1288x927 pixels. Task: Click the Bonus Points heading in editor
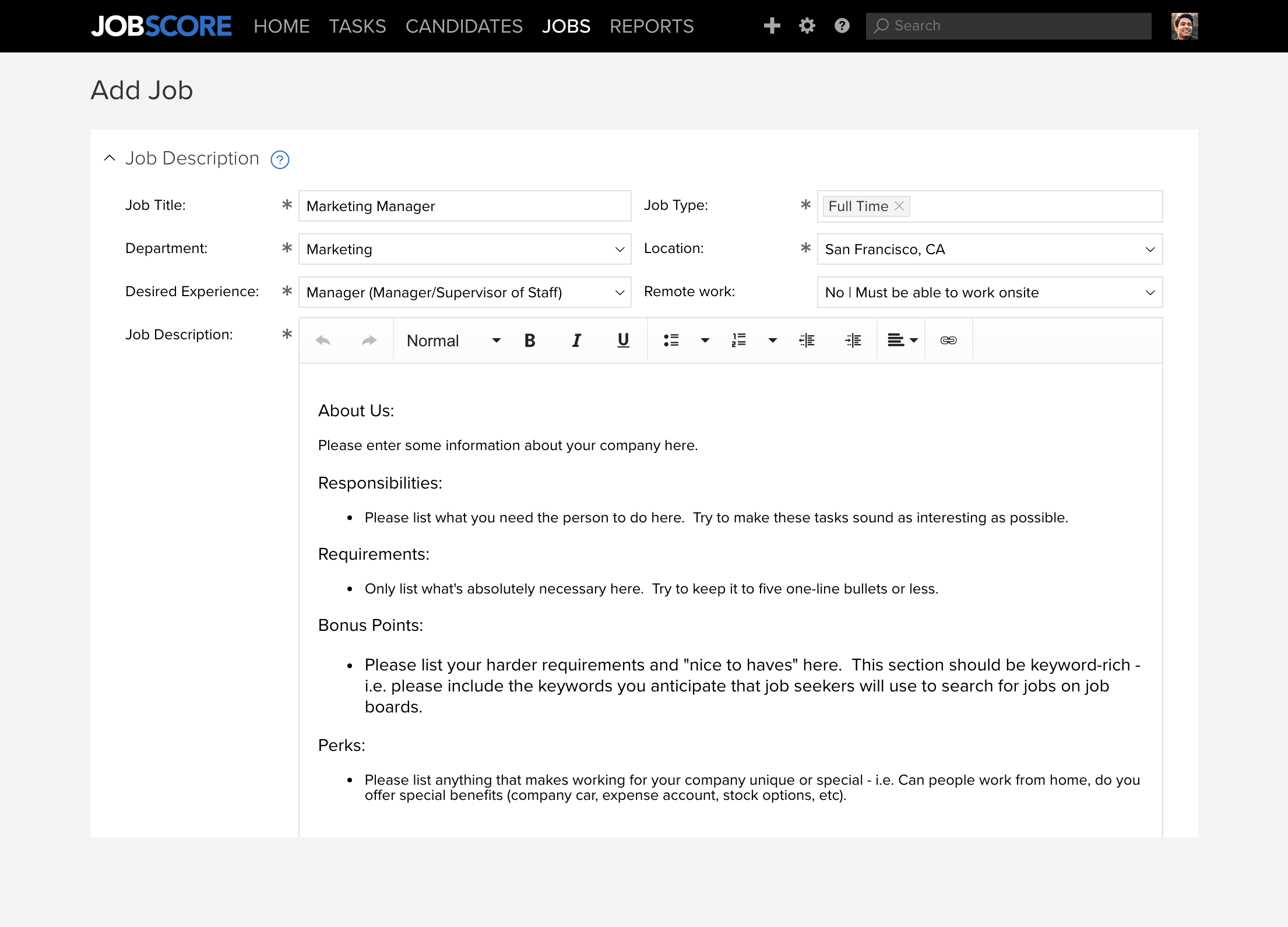pyautogui.click(x=371, y=625)
